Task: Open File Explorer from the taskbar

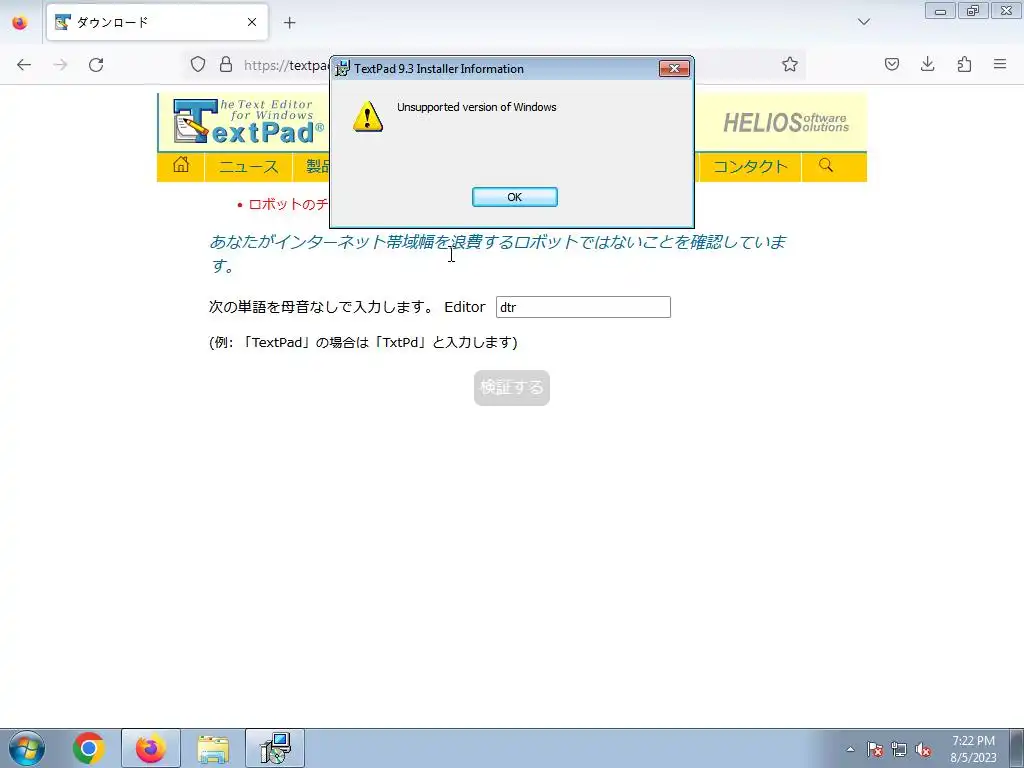Action: [x=213, y=749]
